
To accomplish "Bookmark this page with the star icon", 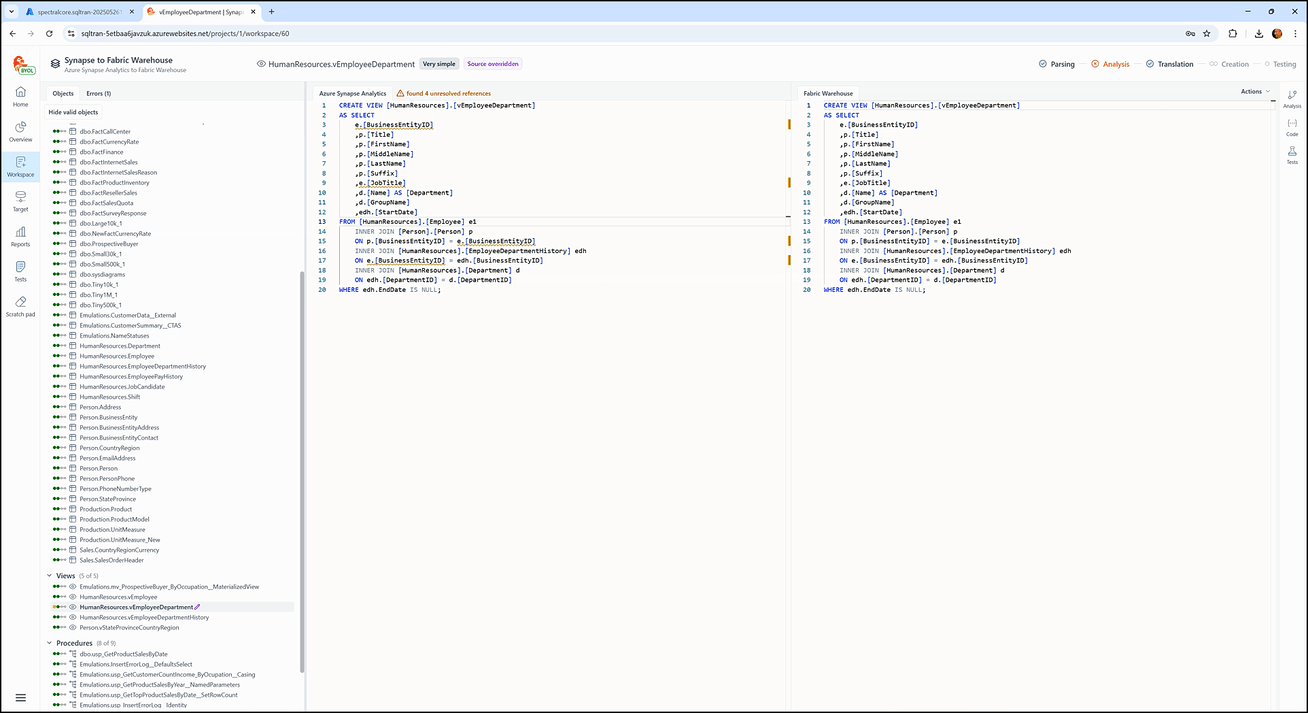I will (x=1207, y=33).
